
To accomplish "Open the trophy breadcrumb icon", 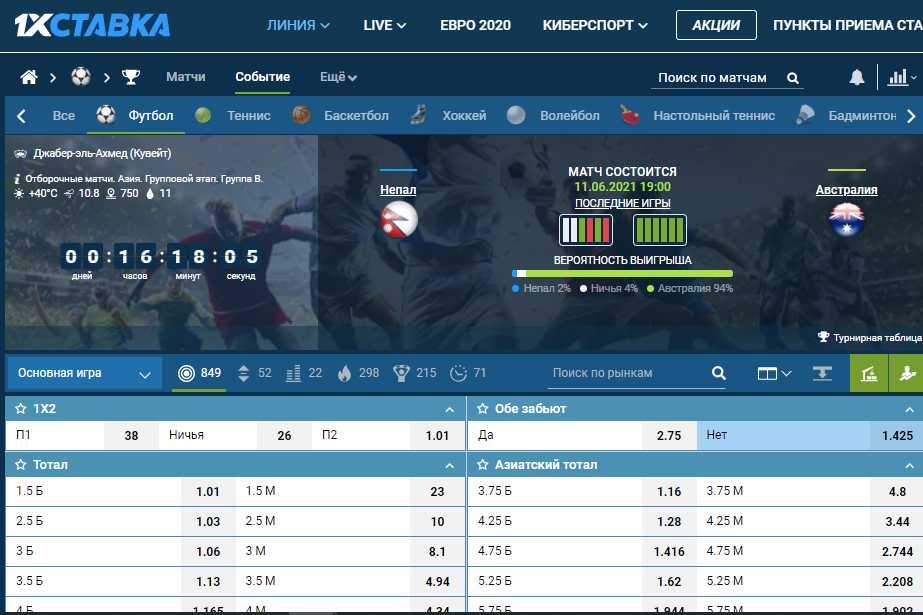I will pyautogui.click(x=131, y=77).
